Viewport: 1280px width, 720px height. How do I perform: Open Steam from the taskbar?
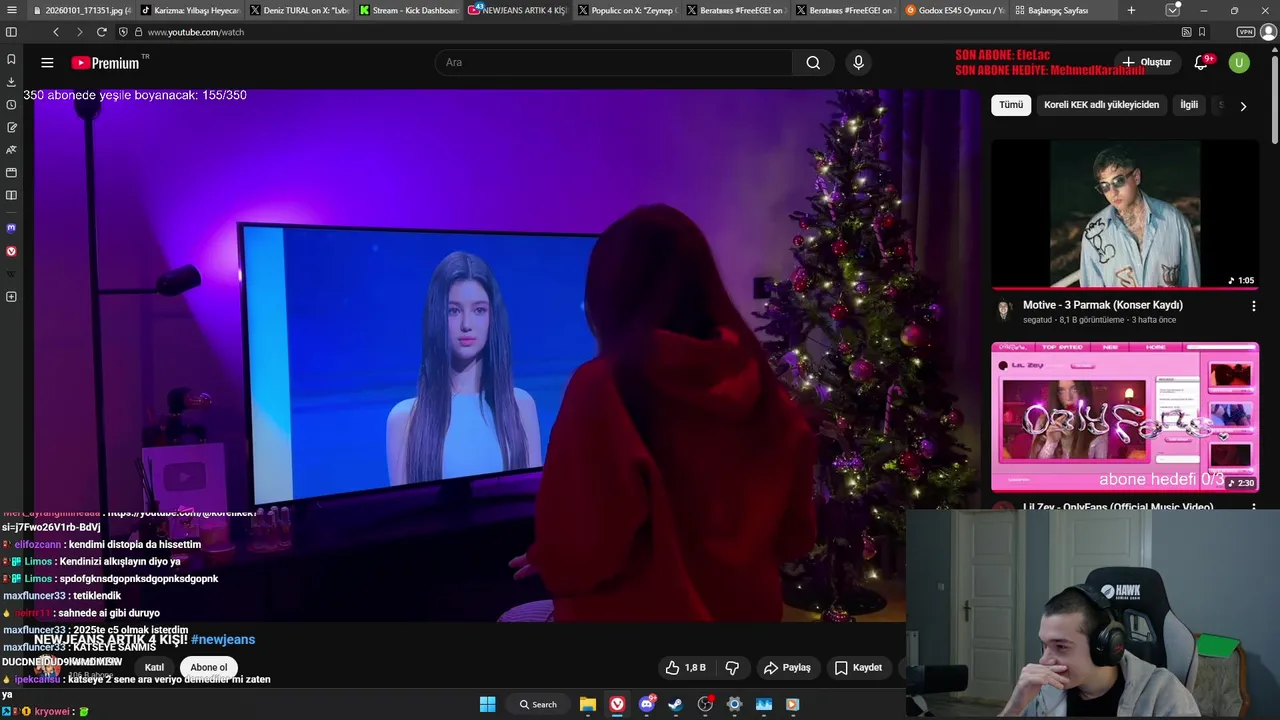[x=676, y=704]
